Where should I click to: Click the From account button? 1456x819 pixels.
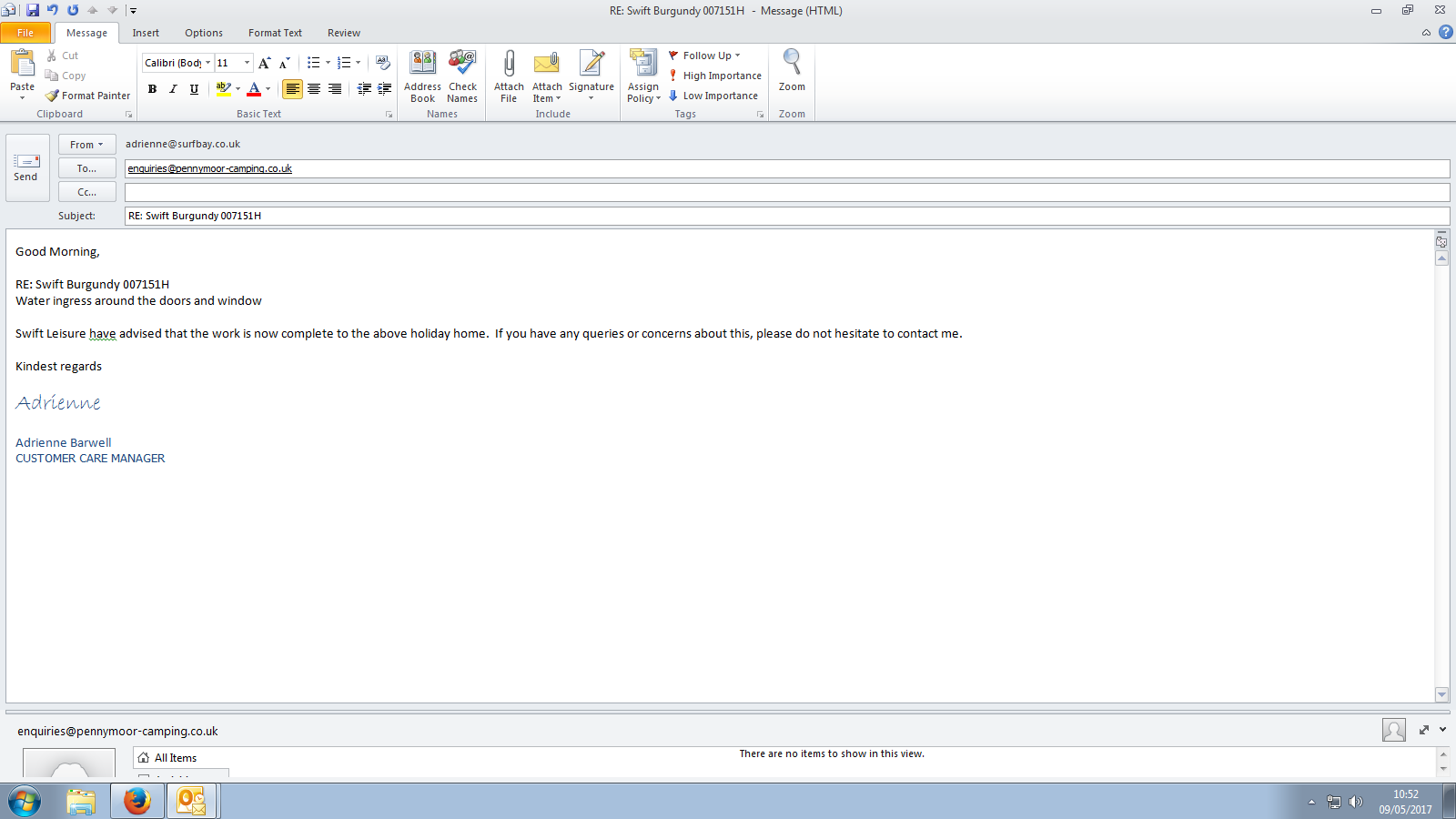click(x=87, y=145)
